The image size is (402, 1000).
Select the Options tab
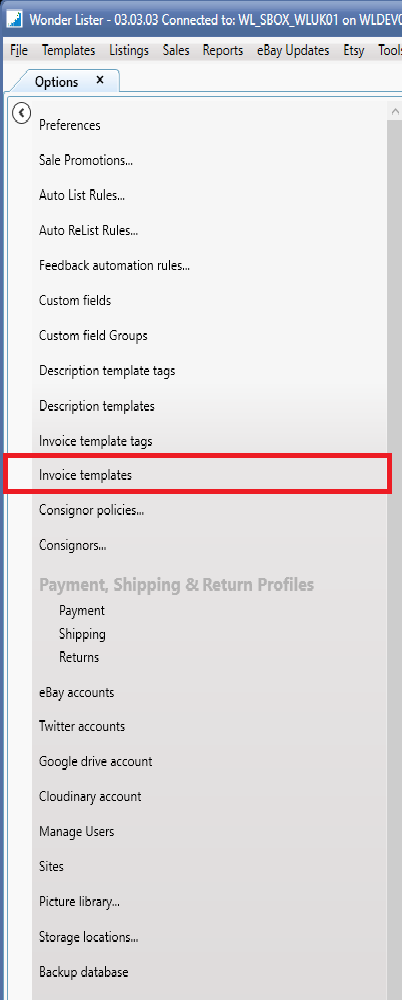pyautogui.click(x=57, y=82)
